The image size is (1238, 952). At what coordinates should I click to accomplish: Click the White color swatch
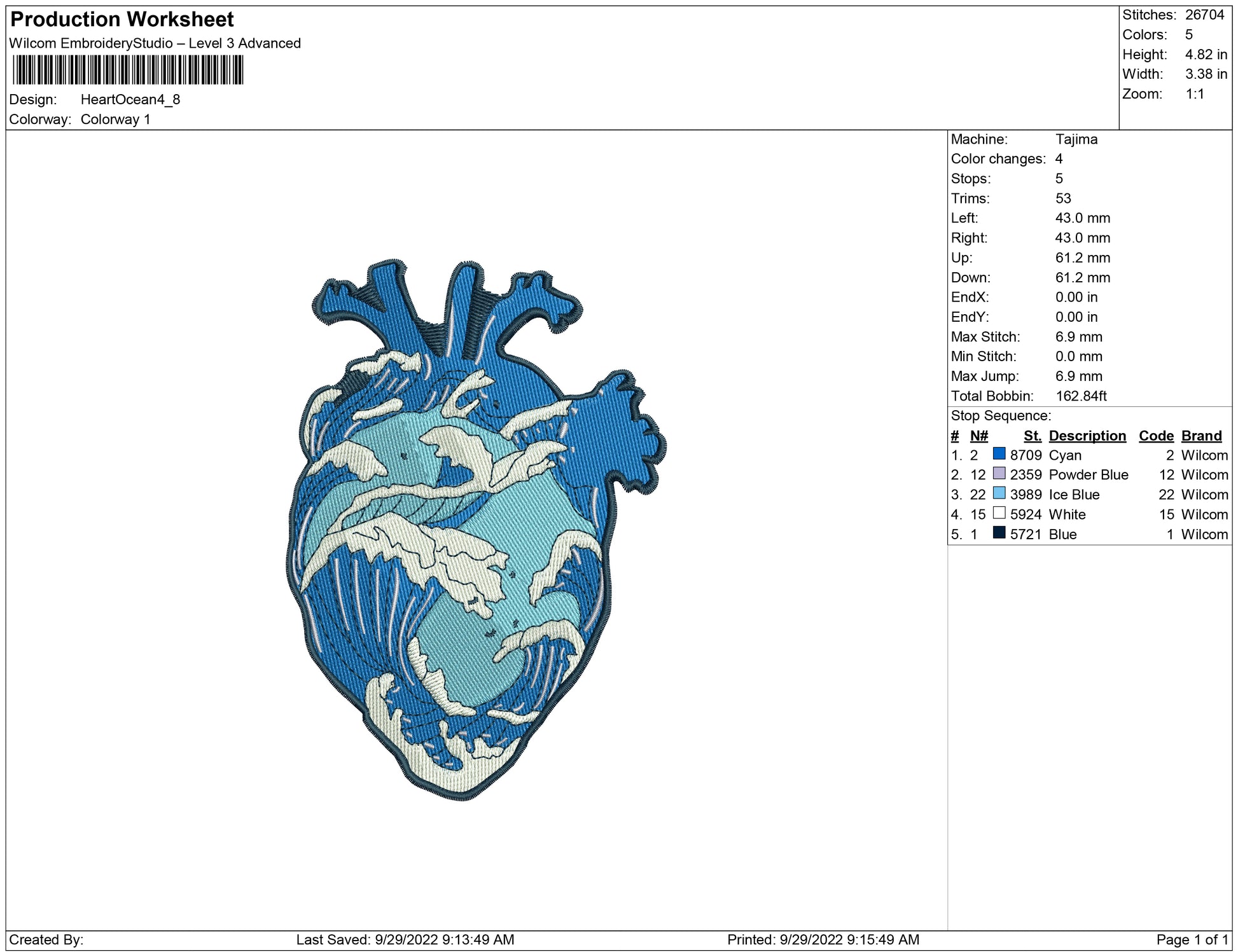(999, 513)
